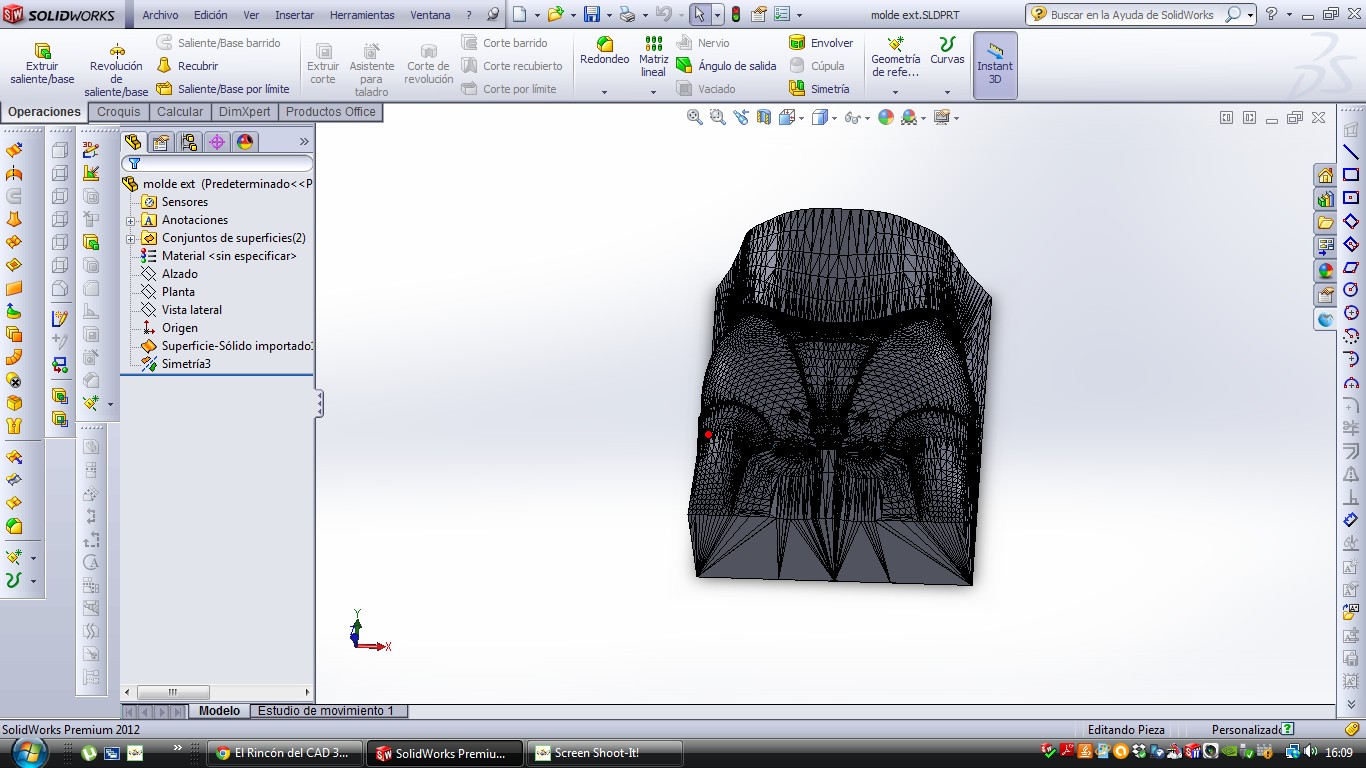
Task: Click Zoom to area magnifier icon
Action: pos(717,117)
